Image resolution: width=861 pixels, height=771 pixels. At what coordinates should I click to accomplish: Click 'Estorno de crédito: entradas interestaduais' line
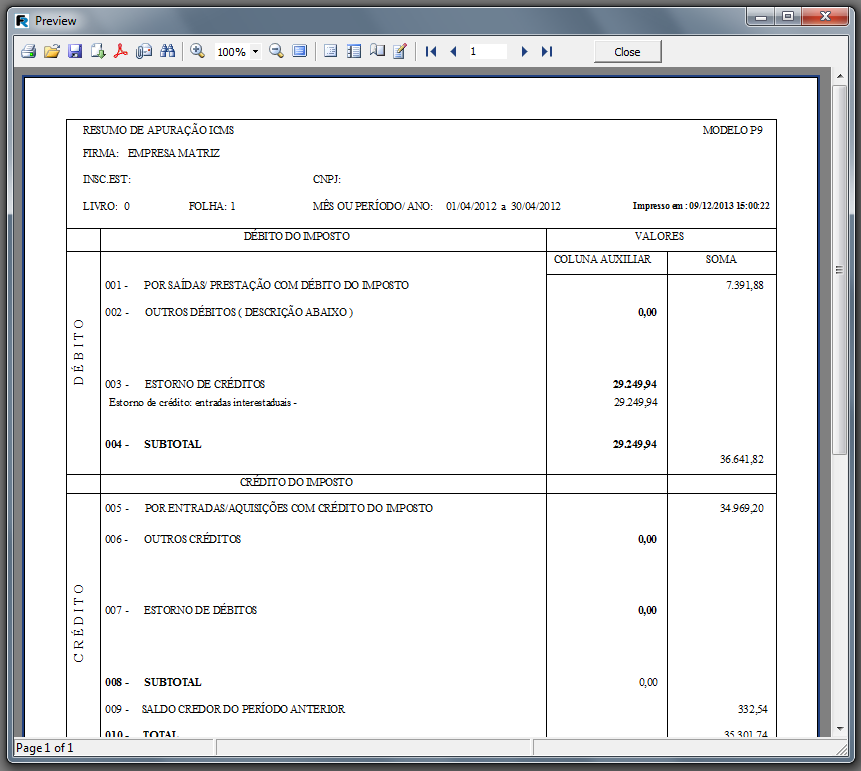click(203, 403)
